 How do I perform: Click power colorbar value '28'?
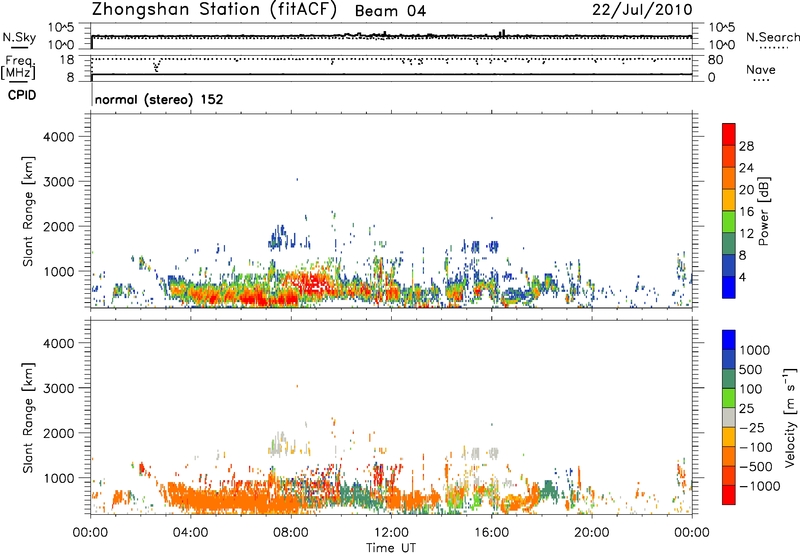746,146
